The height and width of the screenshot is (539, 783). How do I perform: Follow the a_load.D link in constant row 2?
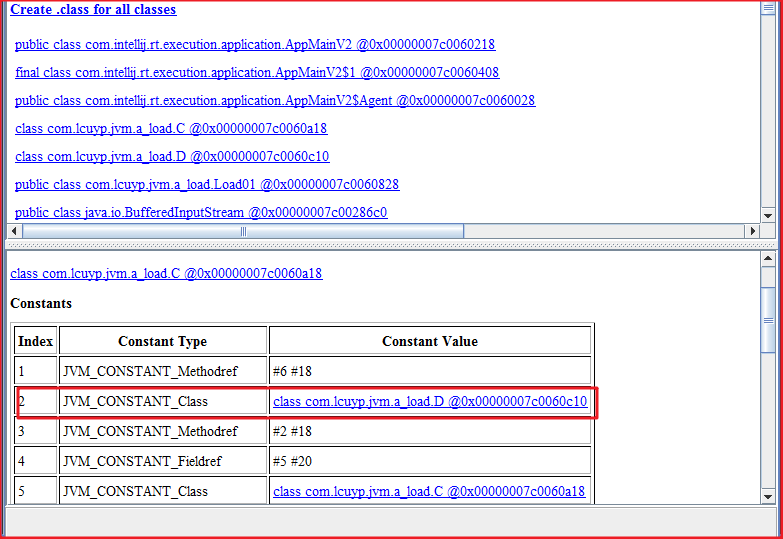[430, 401]
